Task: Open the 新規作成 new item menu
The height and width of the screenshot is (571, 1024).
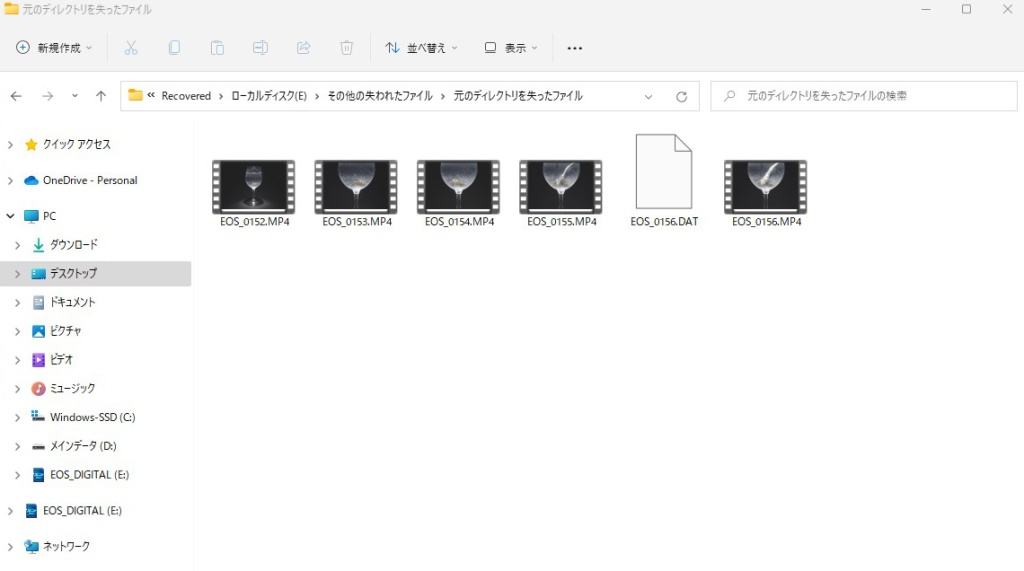Action: pos(54,48)
